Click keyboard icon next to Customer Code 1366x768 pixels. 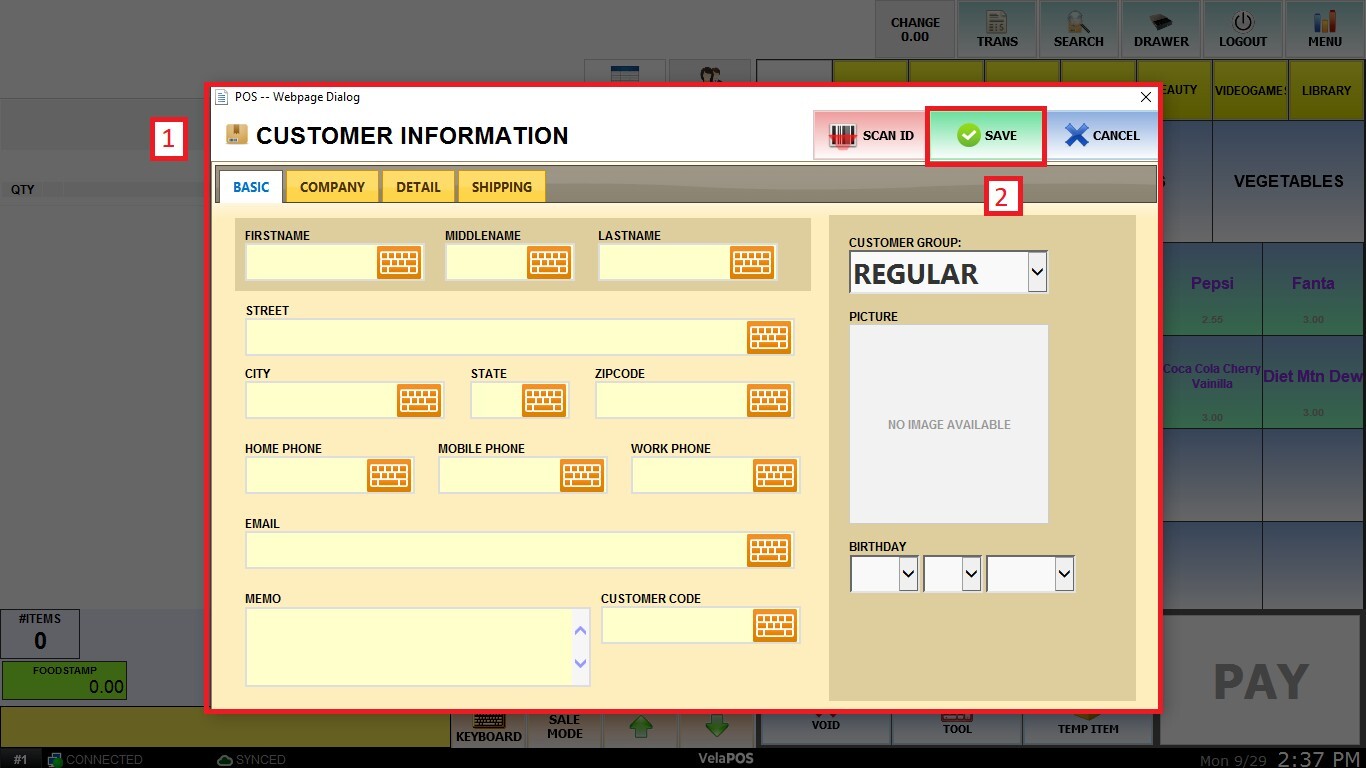point(774,625)
